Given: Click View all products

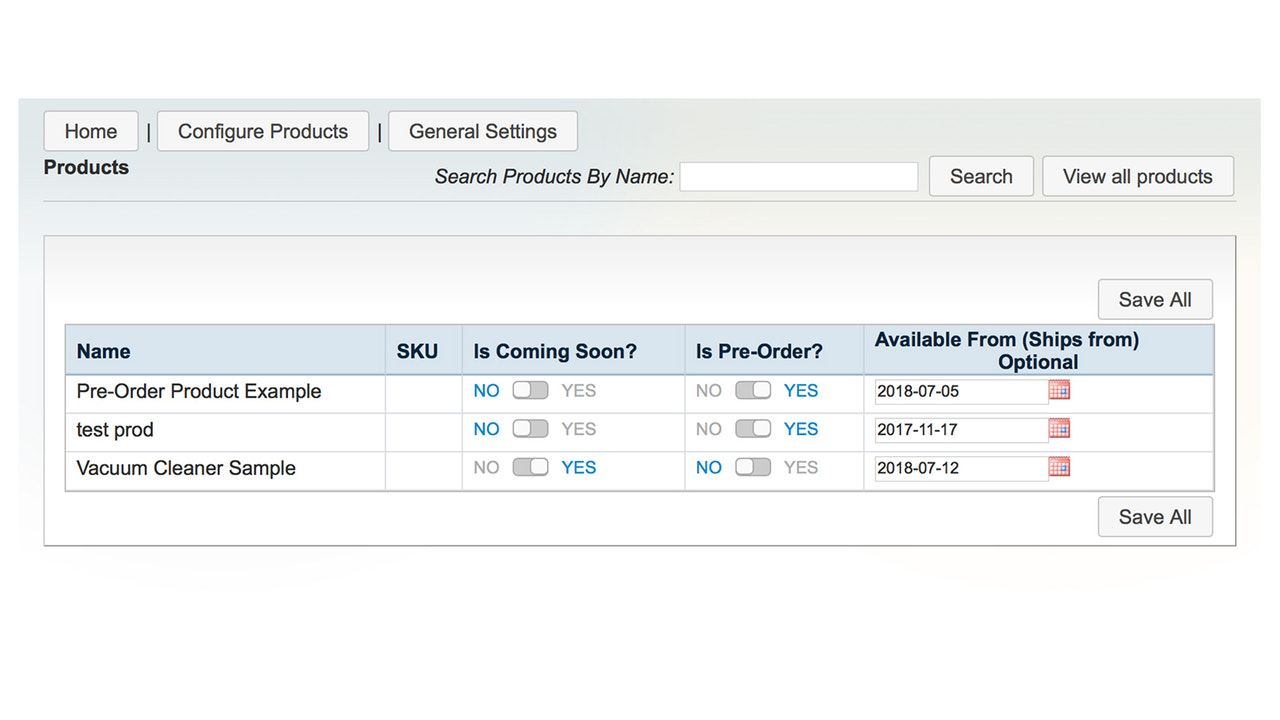Looking at the screenshot, I should pos(1138,176).
